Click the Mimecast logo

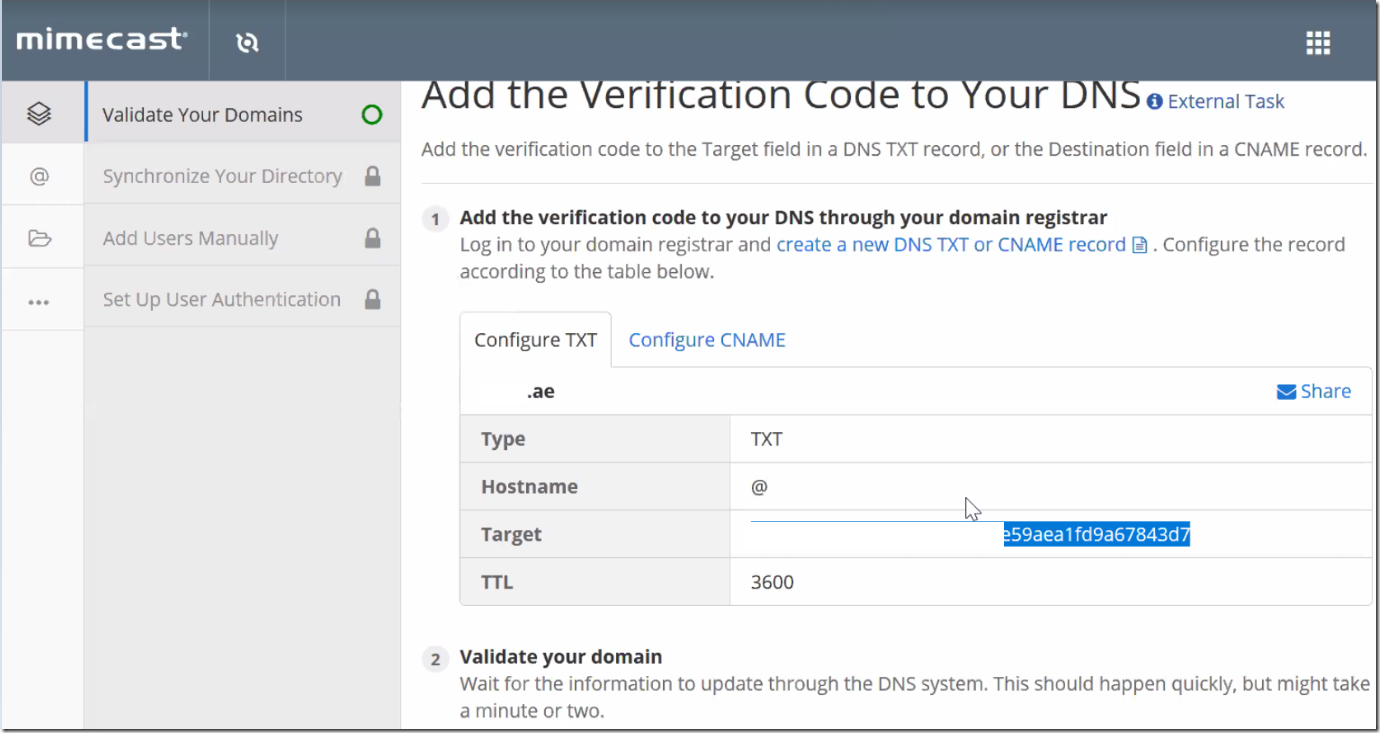102,40
